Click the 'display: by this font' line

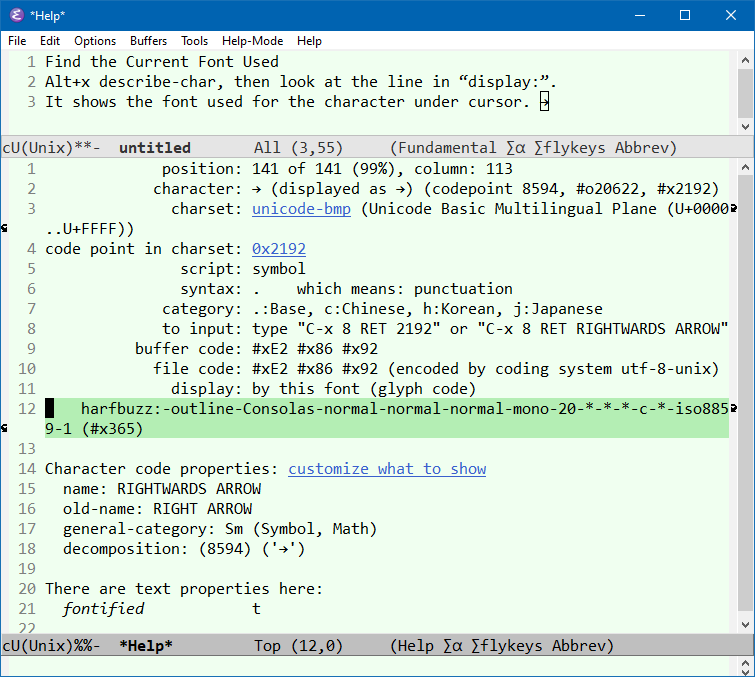[x=323, y=389]
